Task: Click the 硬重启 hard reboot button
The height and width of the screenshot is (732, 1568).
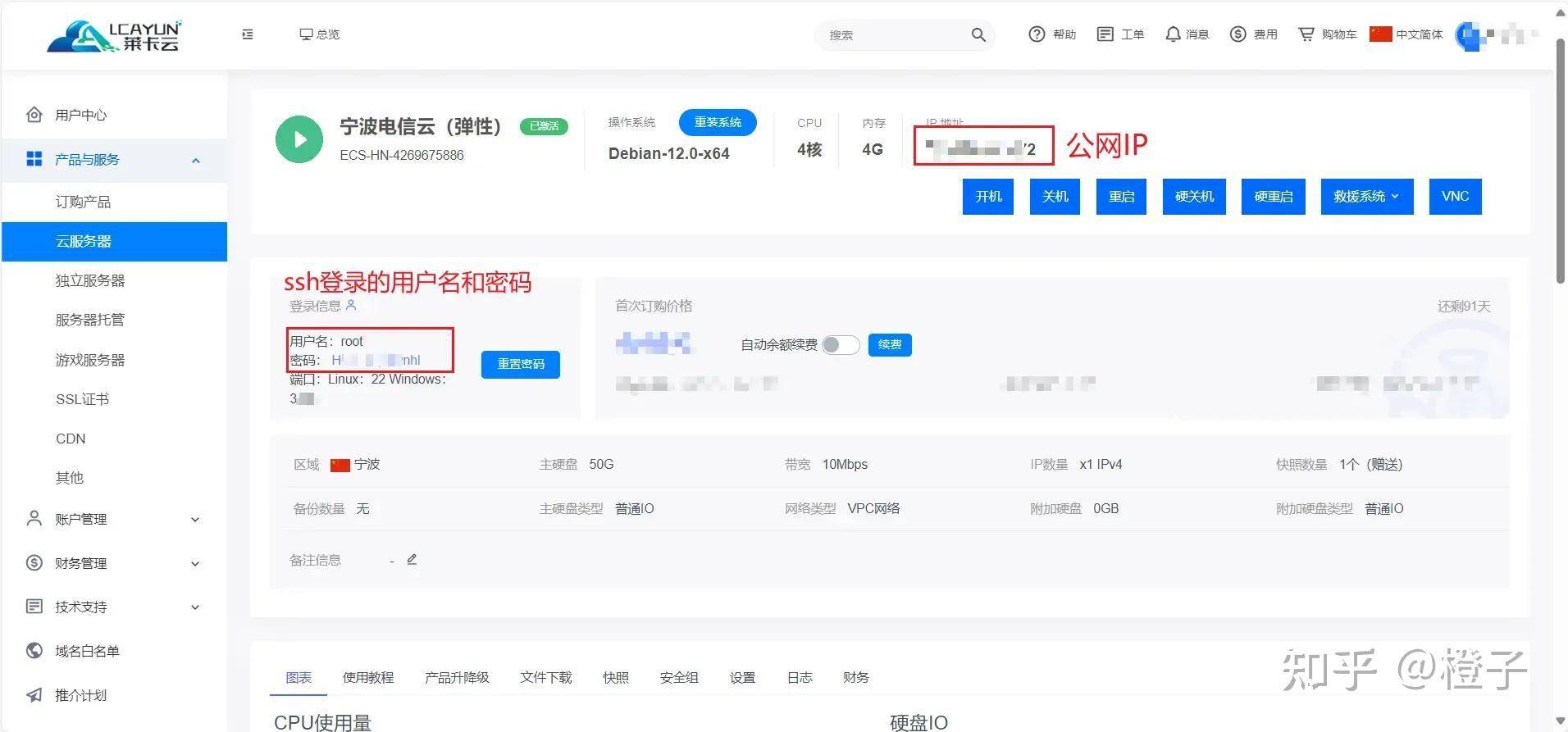Action: pos(1273,197)
